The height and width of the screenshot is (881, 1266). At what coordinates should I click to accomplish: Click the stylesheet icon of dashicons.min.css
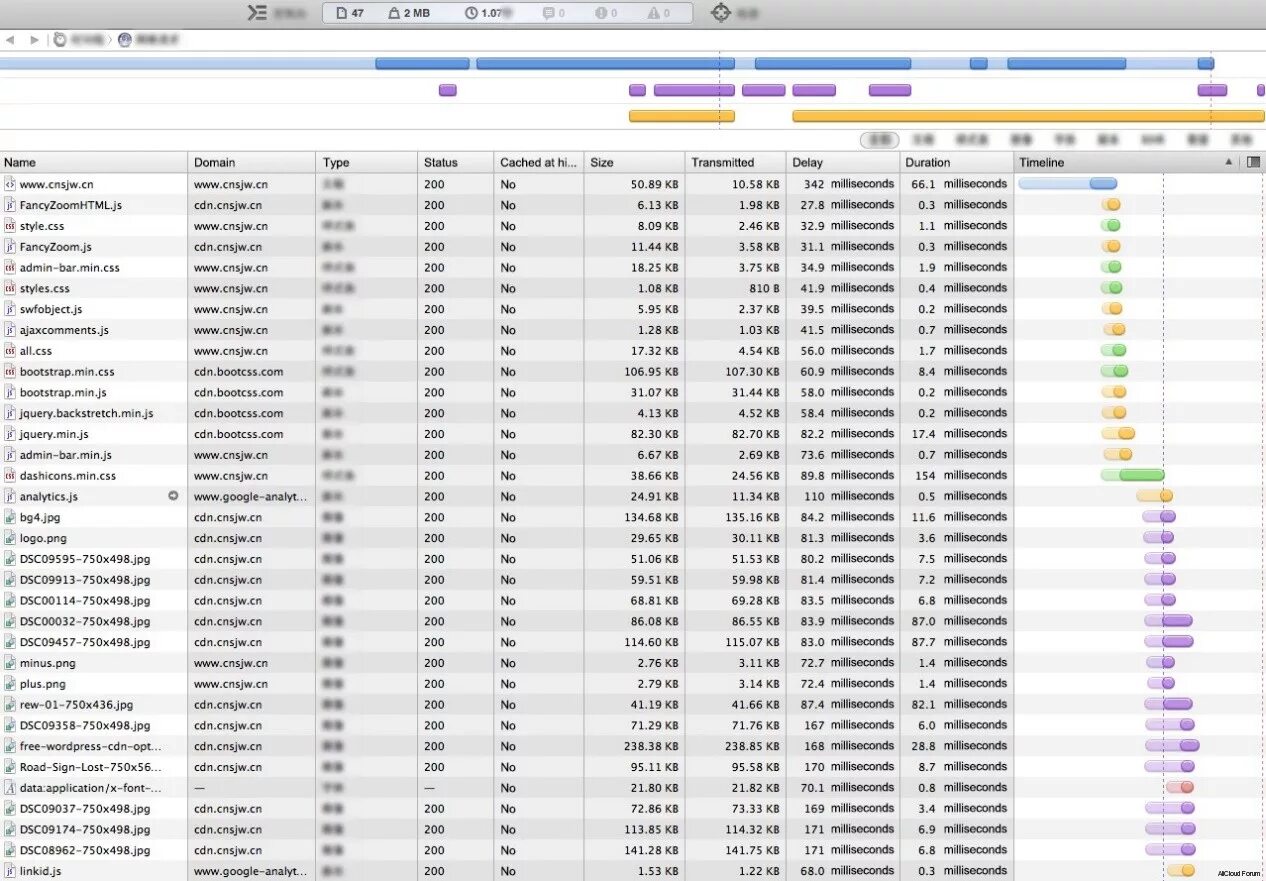[x=9, y=476]
